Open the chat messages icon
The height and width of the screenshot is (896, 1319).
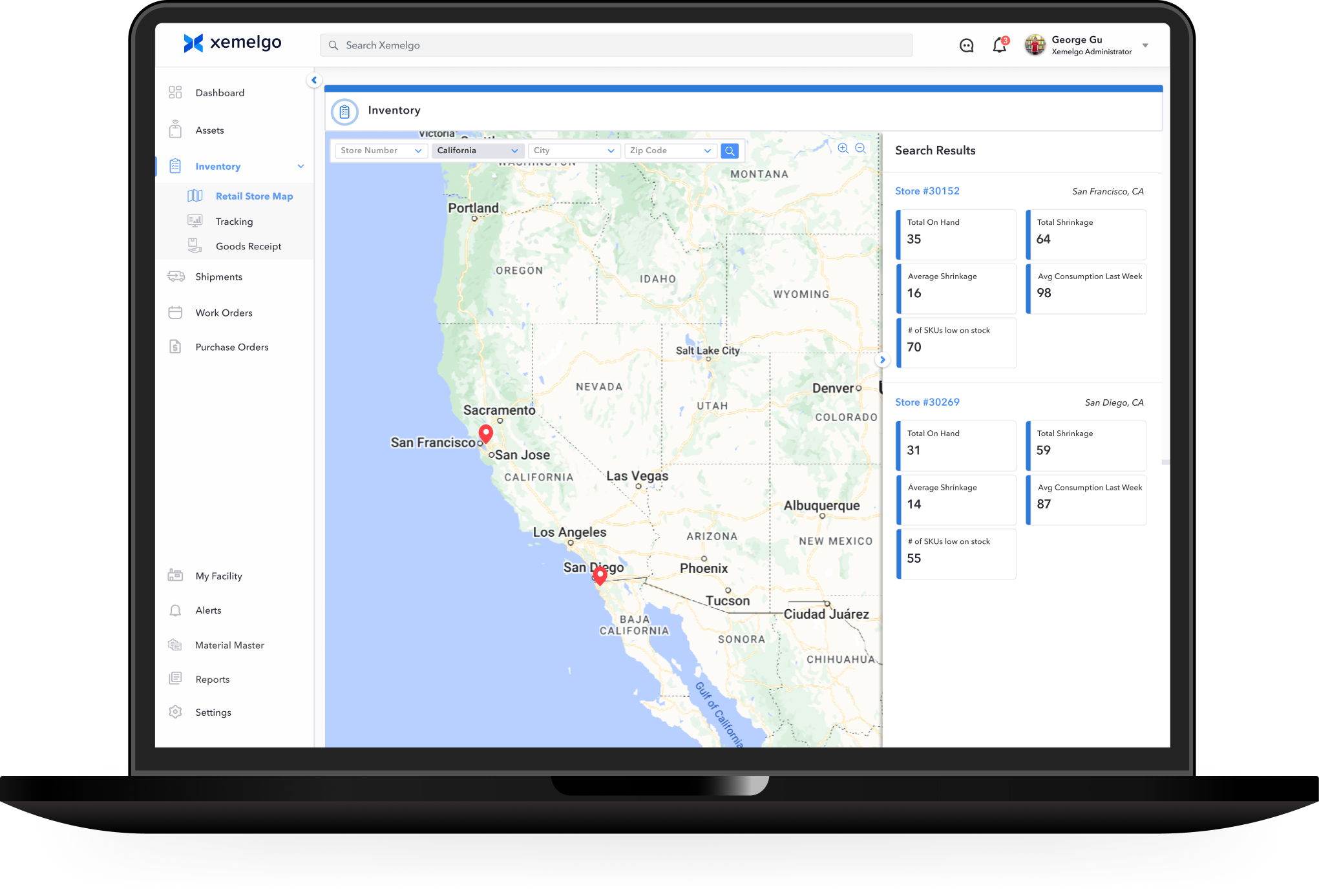[966, 45]
